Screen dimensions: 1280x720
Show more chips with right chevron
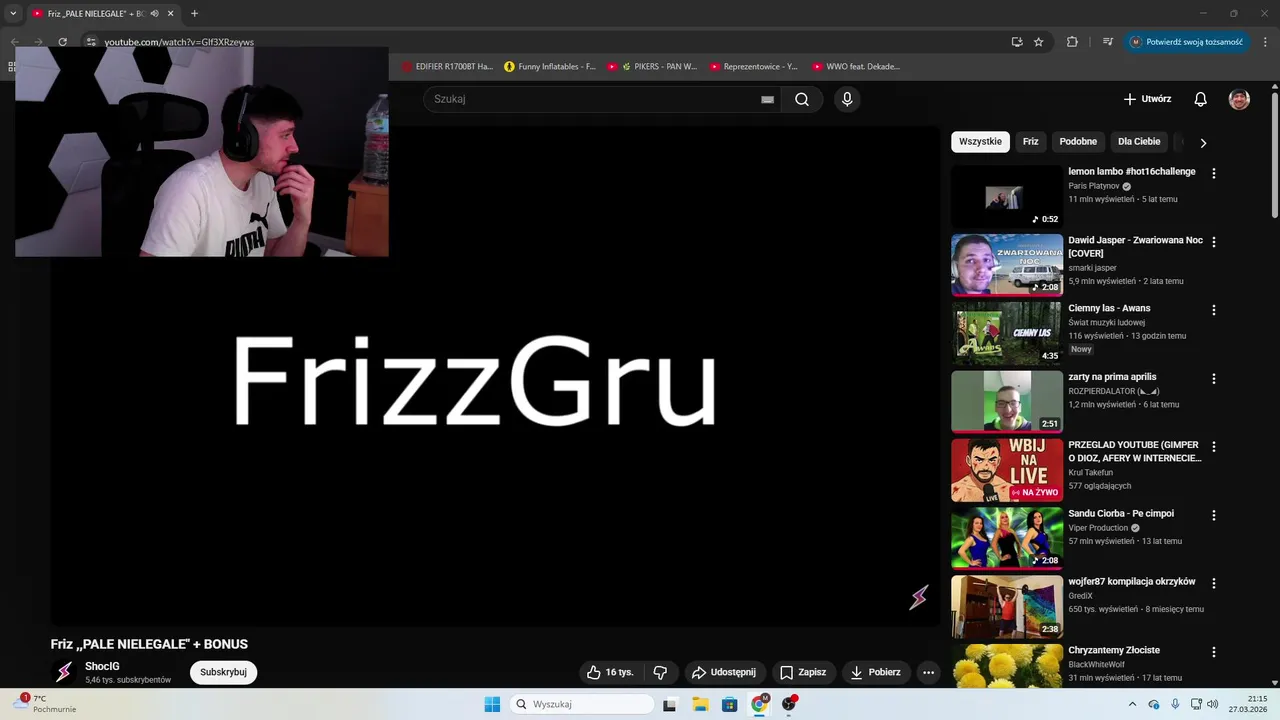tap(1203, 142)
